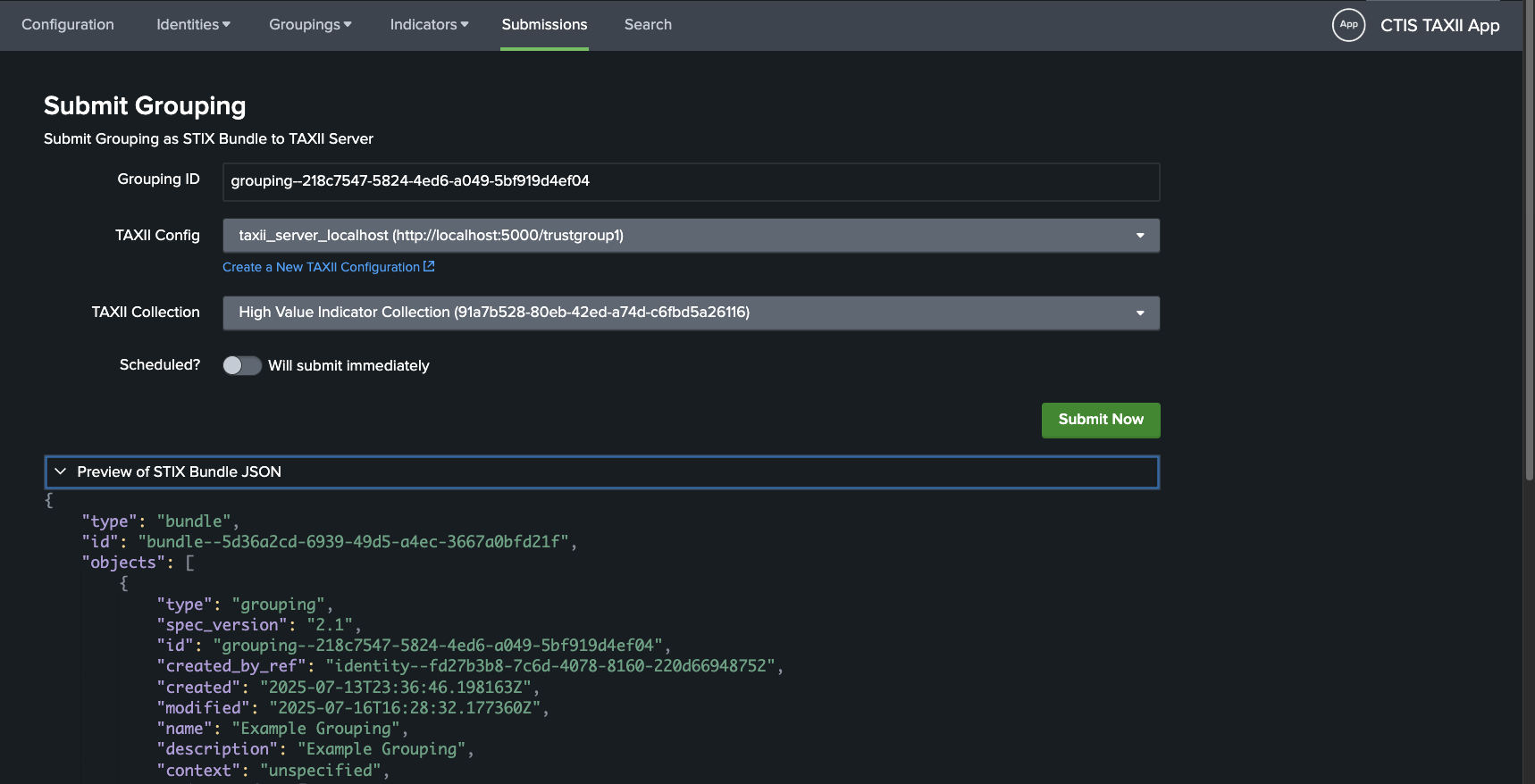1535x784 pixels.
Task: Collapse the STIX Bundle preview chevron
Action: click(x=61, y=471)
